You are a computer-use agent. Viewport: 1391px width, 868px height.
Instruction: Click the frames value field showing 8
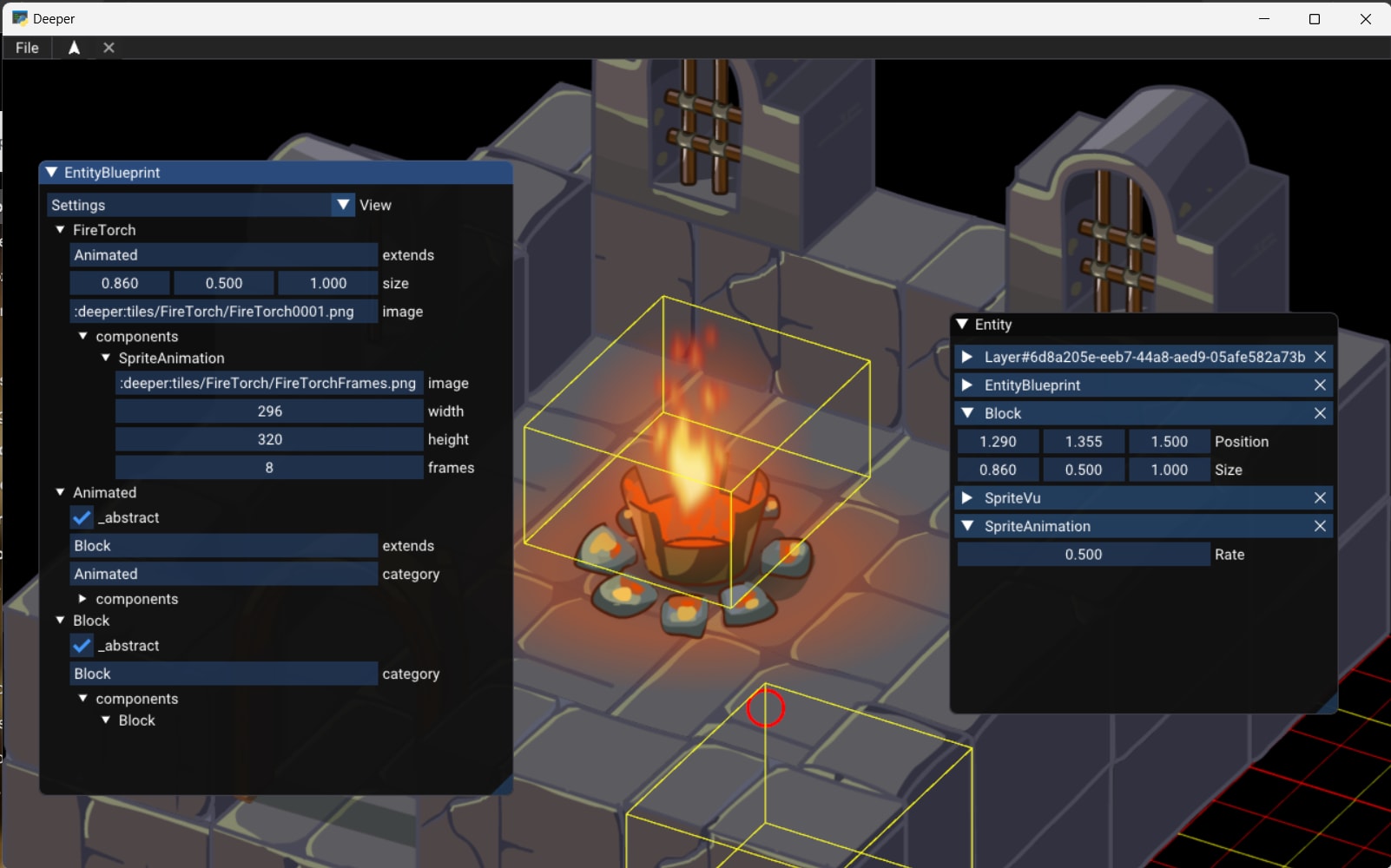[268, 467]
